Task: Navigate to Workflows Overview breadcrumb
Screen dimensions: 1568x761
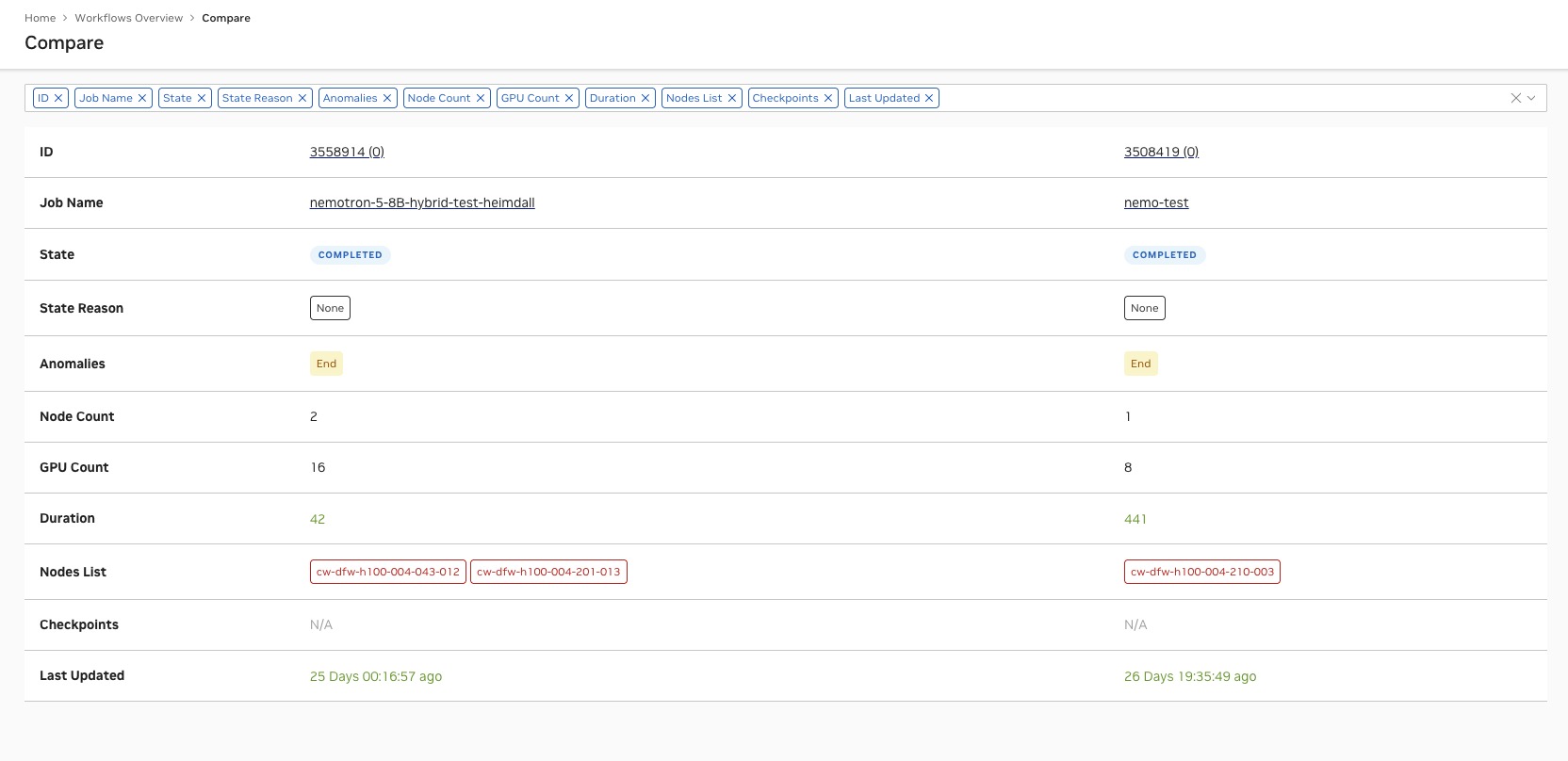Action: pos(129,18)
